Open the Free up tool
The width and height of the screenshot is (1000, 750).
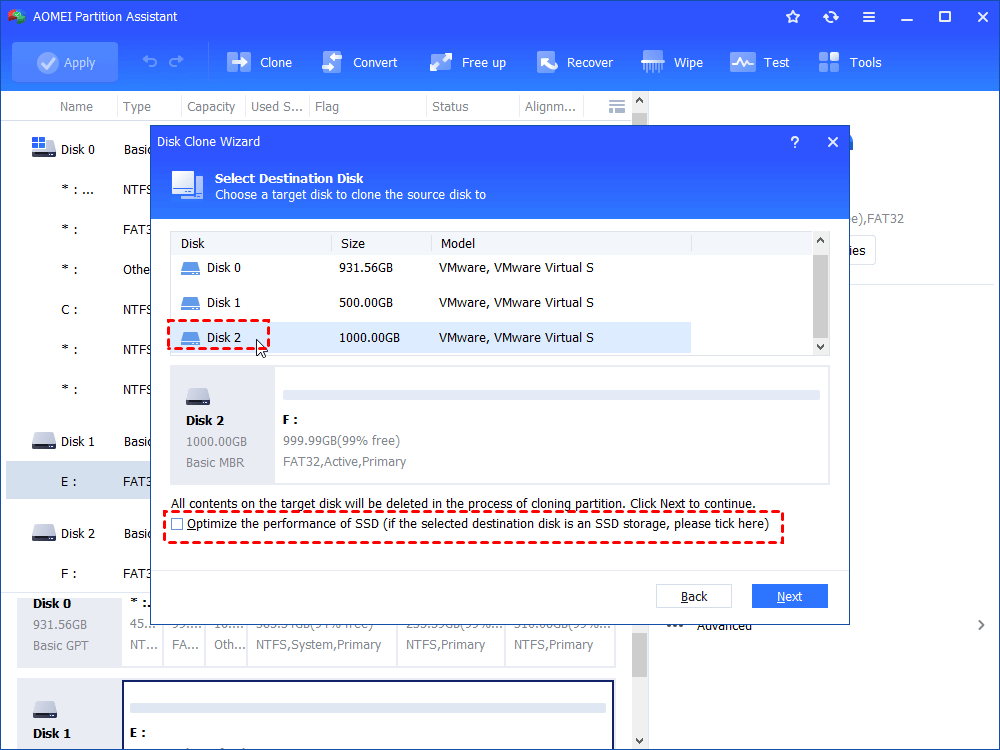coord(467,62)
